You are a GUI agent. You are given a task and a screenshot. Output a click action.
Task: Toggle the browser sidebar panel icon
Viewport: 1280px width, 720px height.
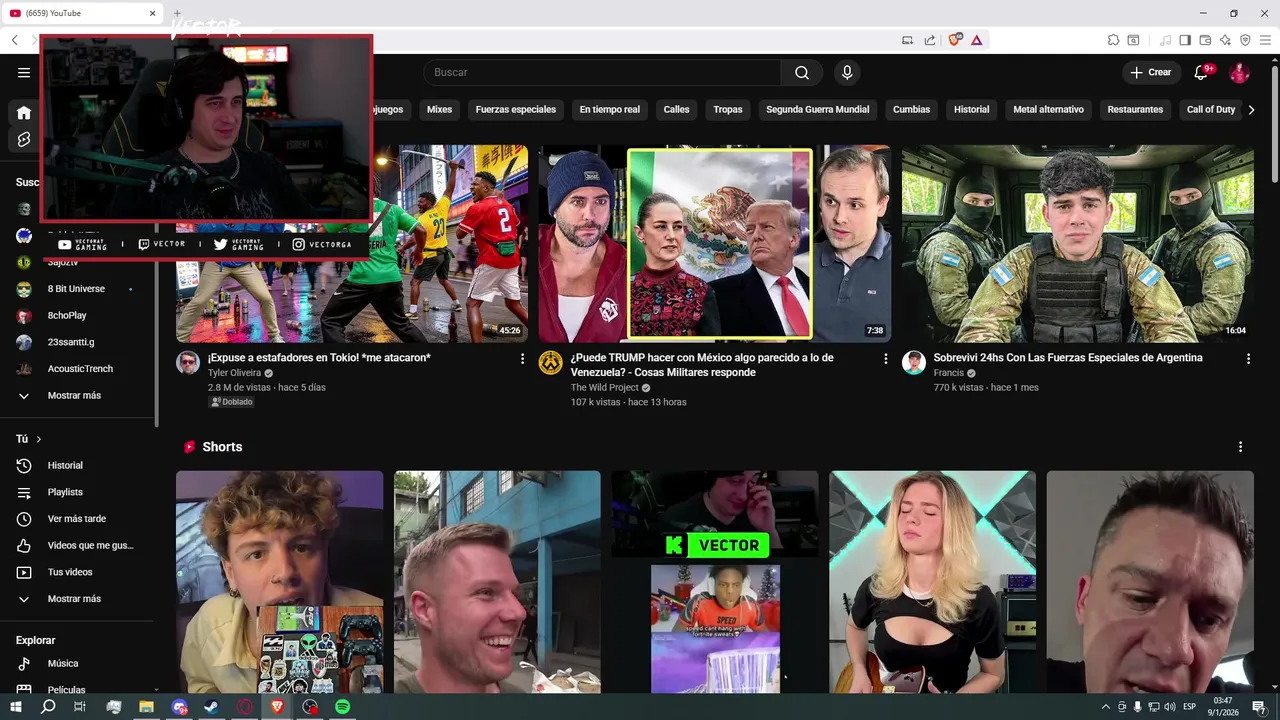1185,40
